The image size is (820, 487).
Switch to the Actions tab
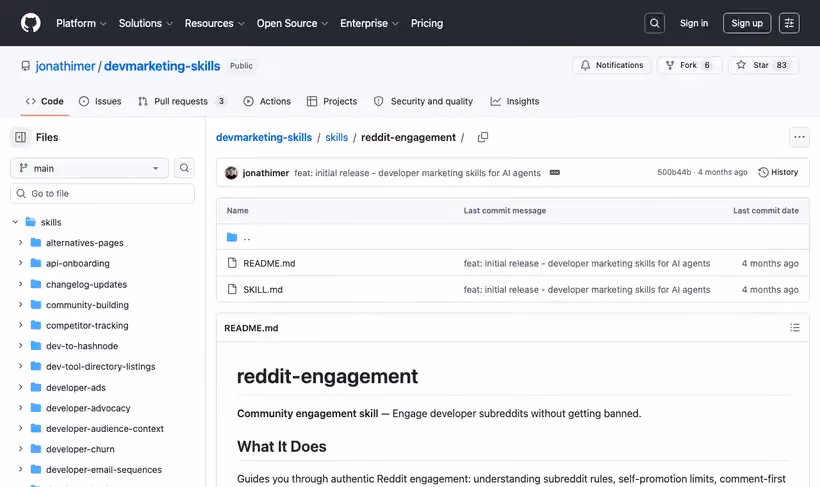267,101
